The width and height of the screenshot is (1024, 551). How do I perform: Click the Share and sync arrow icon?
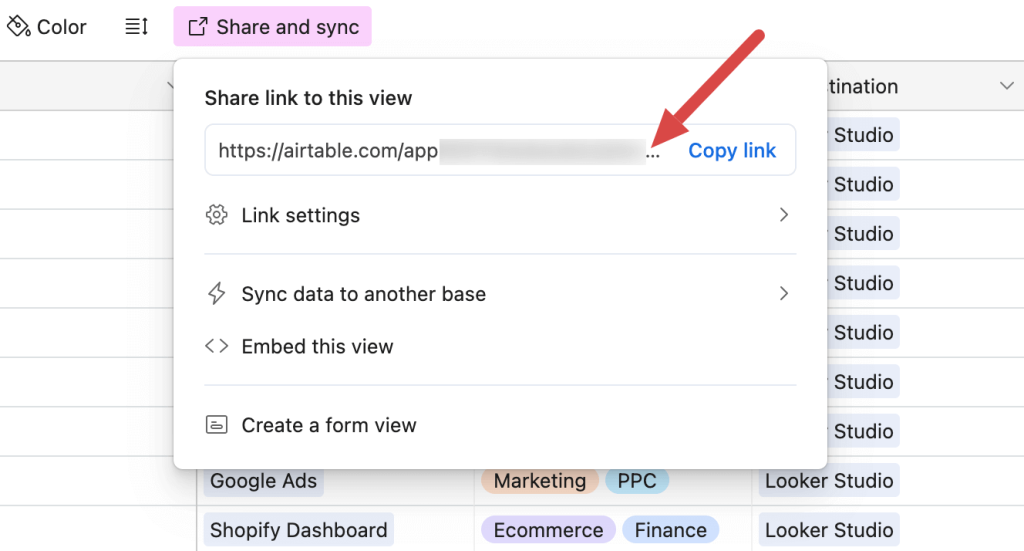click(198, 27)
